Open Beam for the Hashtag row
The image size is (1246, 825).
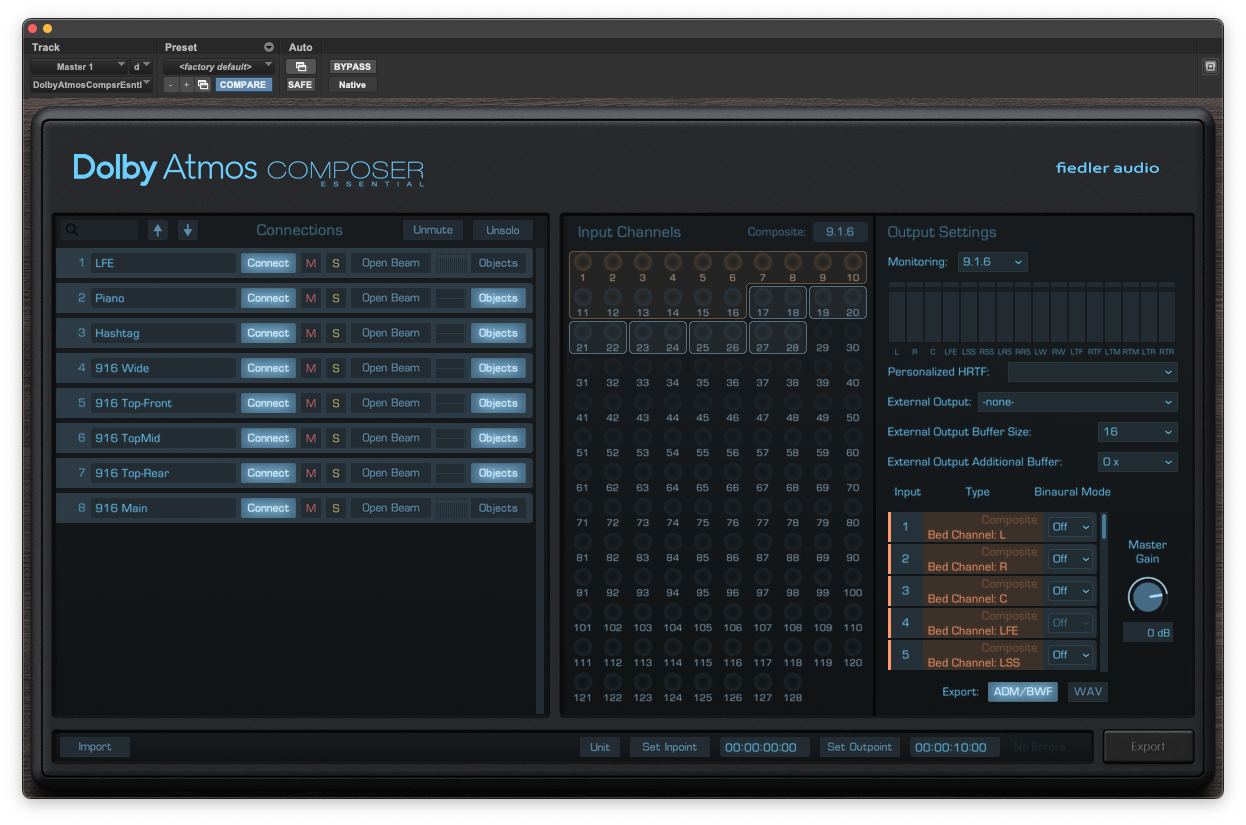(390, 333)
